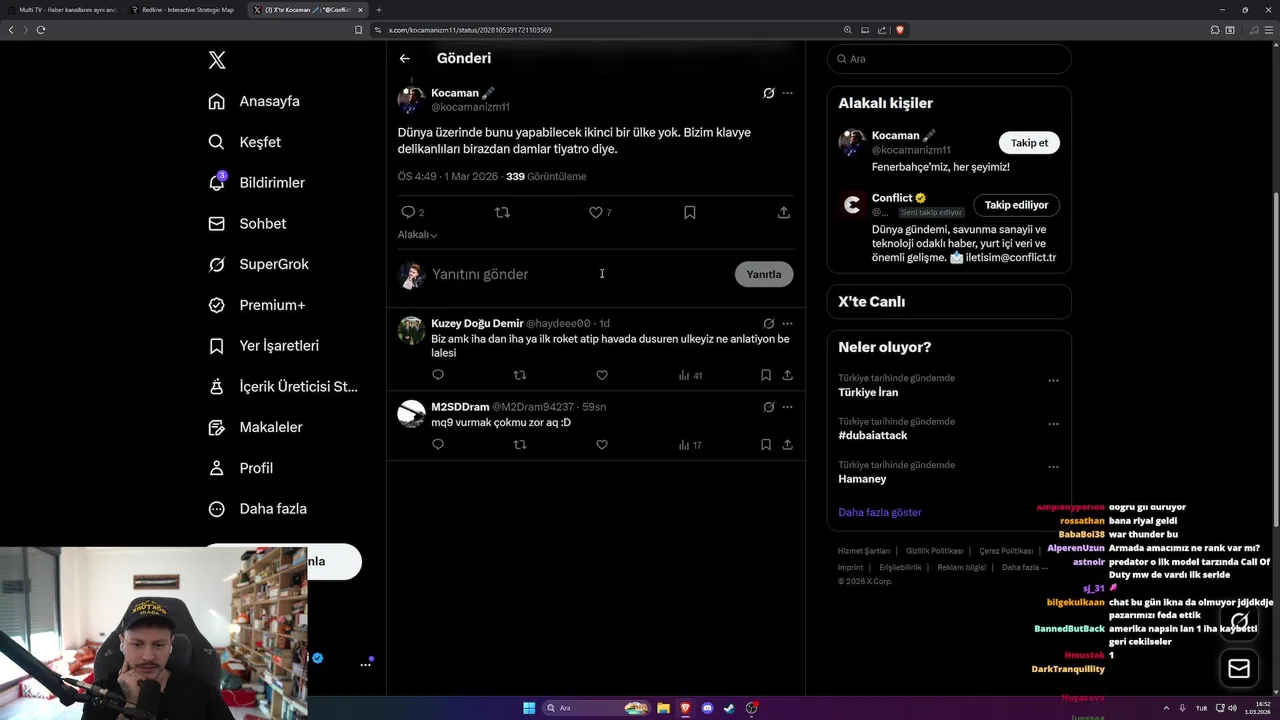Reply to M2SDDram's comment
Viewport: 1280px width, 720px height.
point(438,445)
